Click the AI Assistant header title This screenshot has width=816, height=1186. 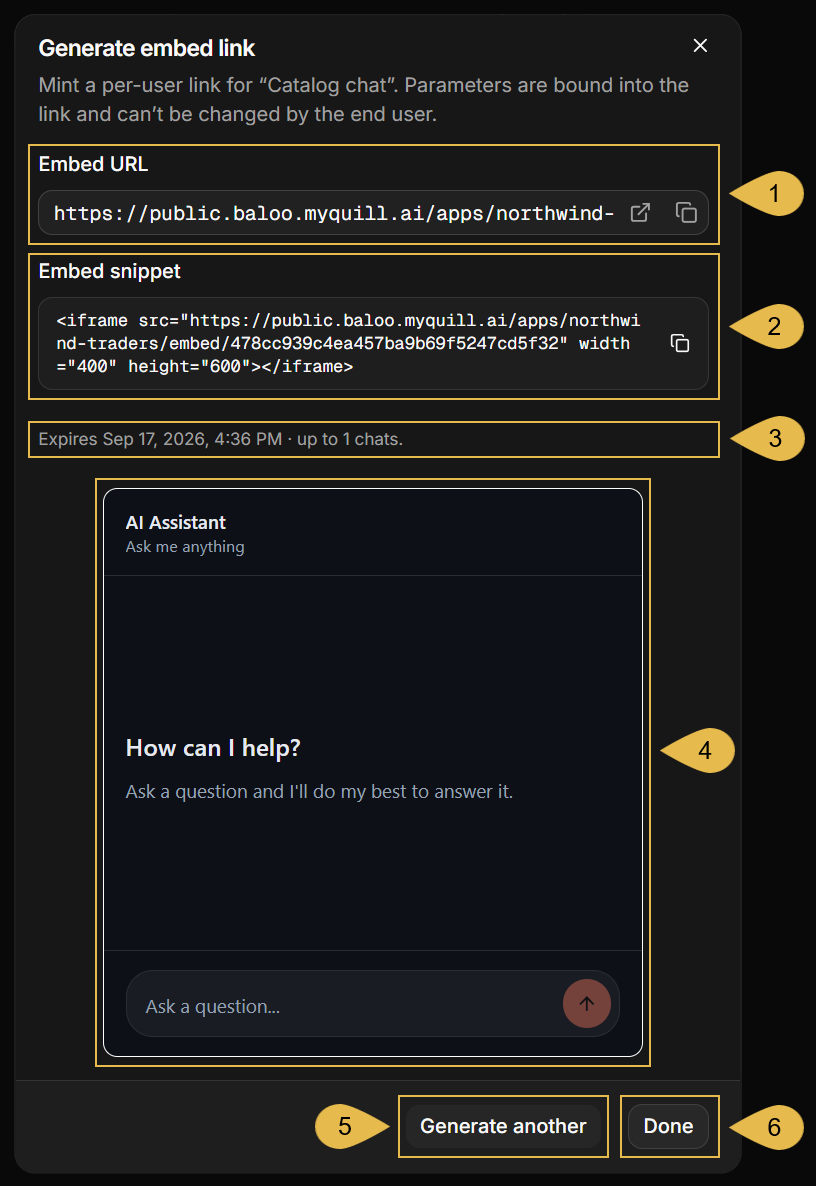[175, 523]
